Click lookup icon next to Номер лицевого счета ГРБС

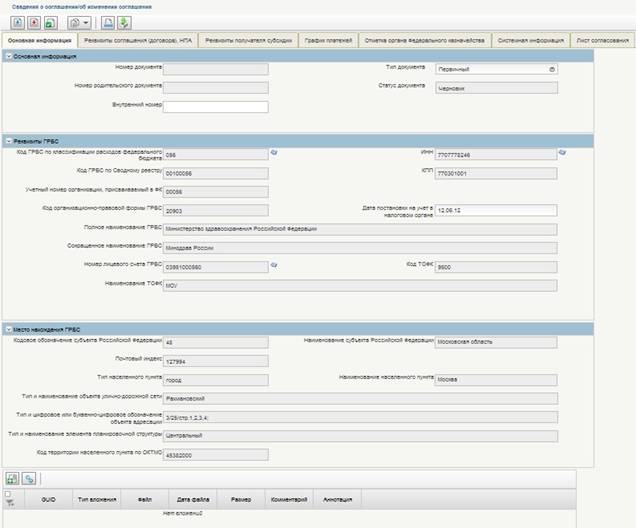pyautogui.click(x=274, y=265)
